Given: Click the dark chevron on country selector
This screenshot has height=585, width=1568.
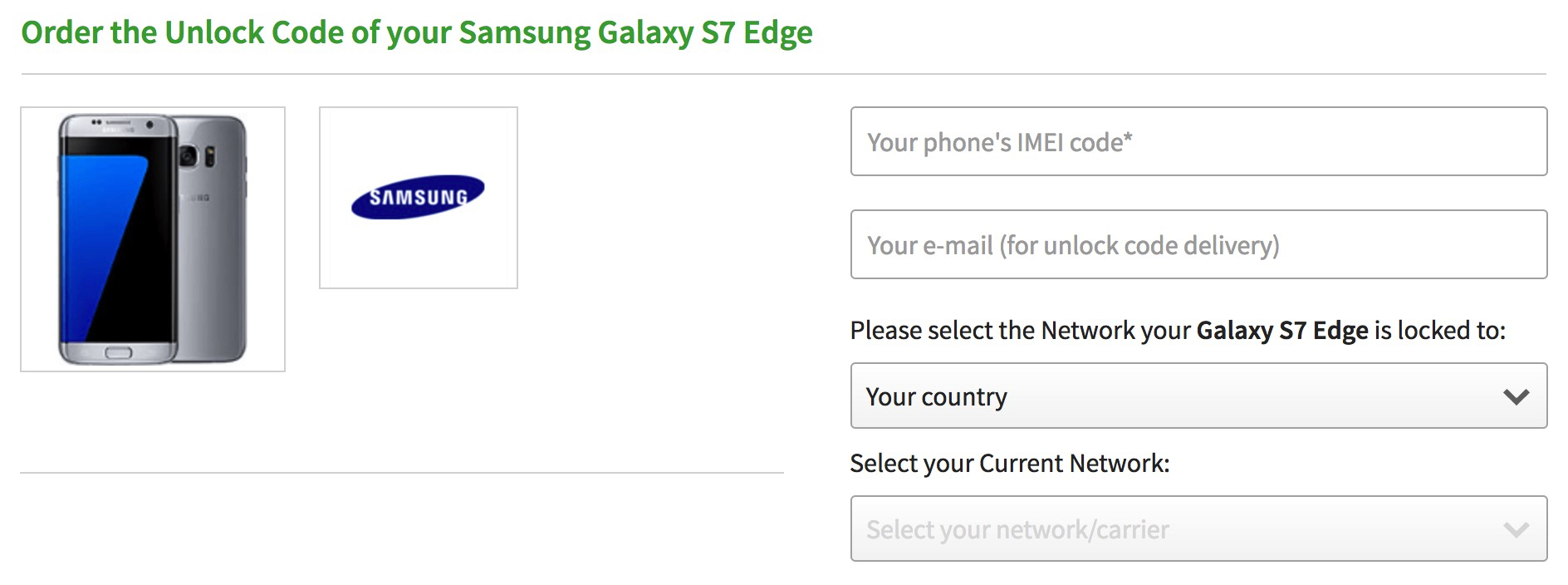Looking at the screenshot, I should (1517, 396).
